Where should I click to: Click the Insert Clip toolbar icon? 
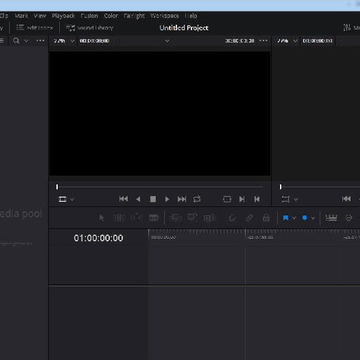(175, 218)
